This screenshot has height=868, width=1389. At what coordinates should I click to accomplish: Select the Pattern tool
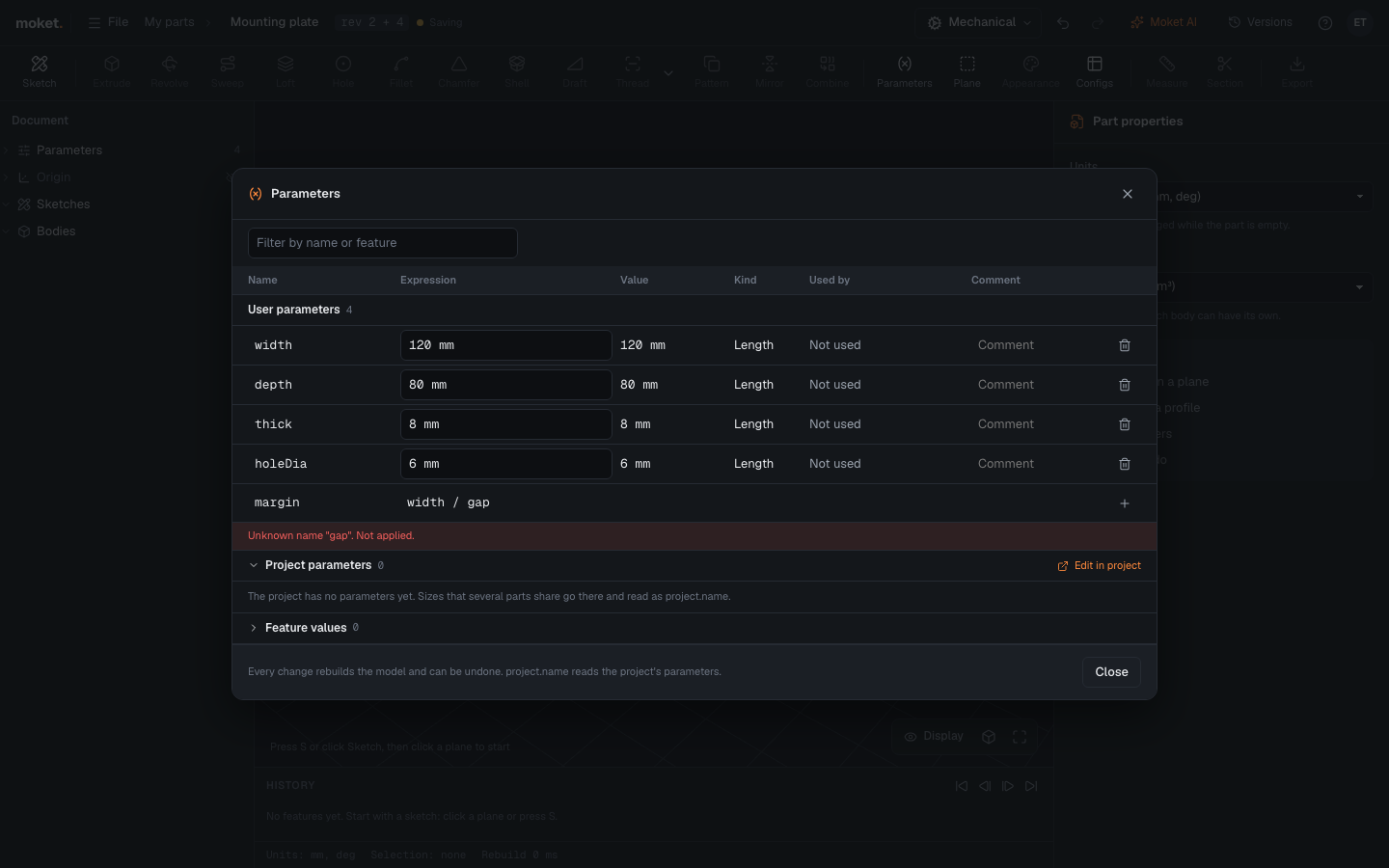pyautogui.click(x=712, y=71)
